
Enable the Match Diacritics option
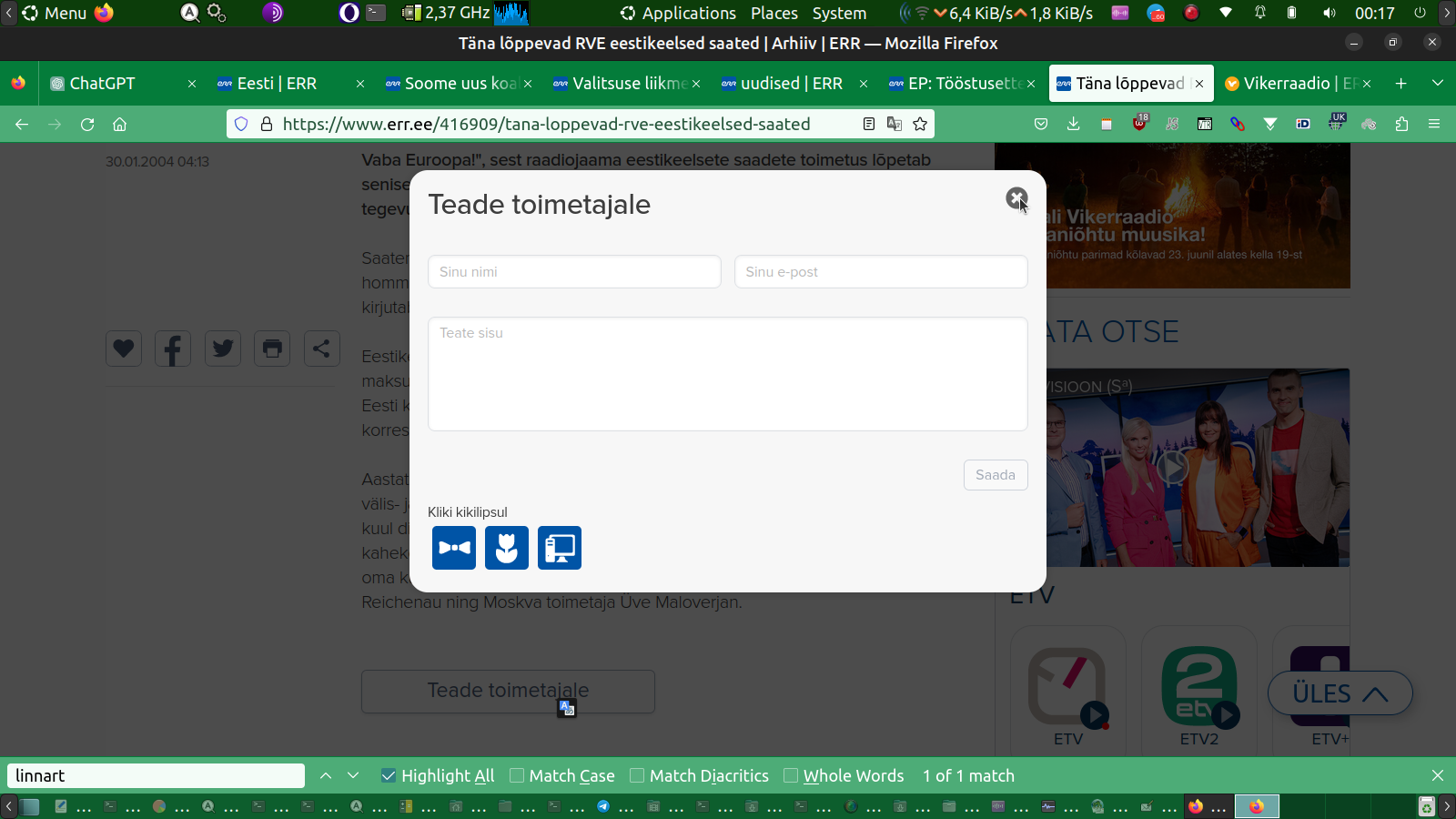(637, 775)
